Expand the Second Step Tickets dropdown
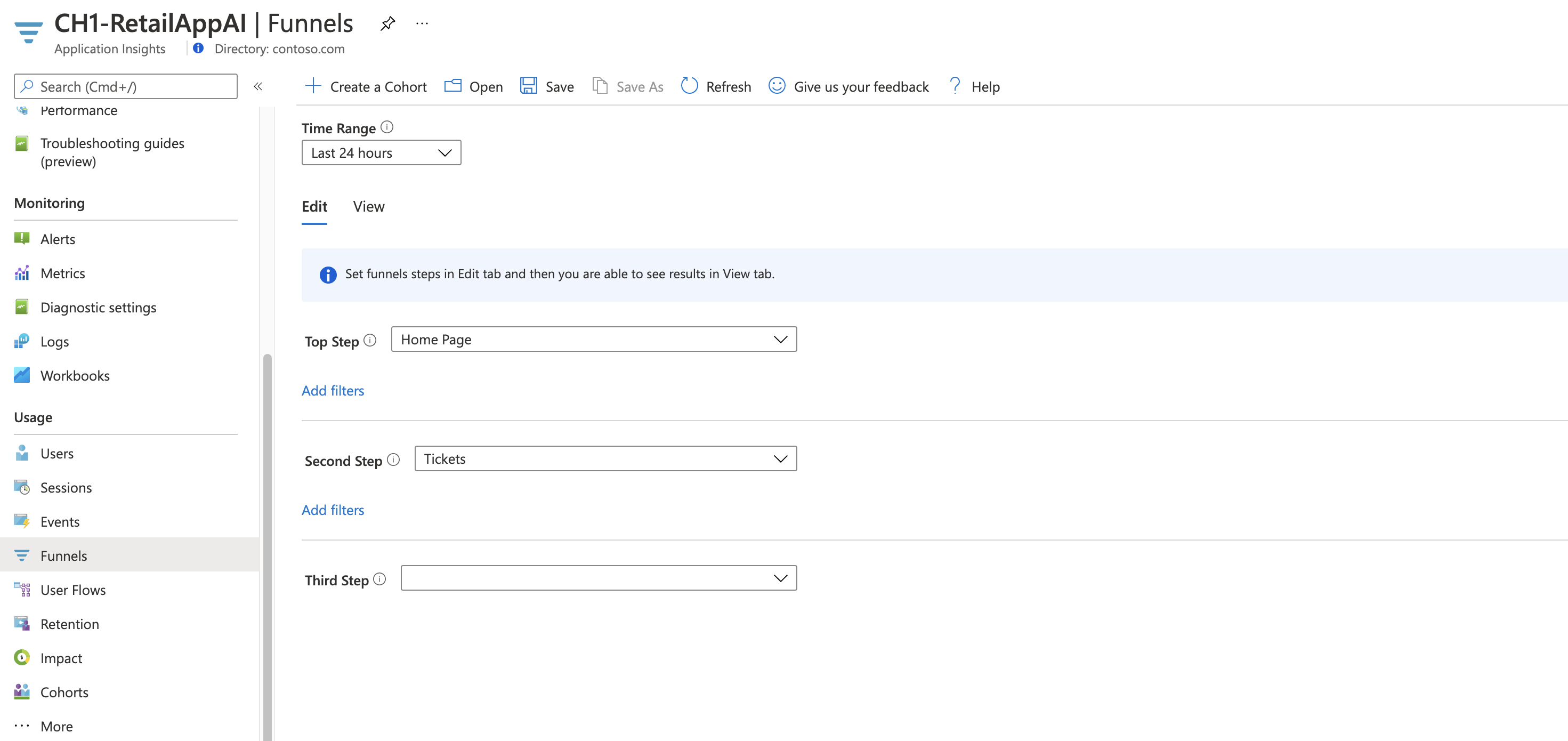The image size is (1568, 741). tap(605, 458)
